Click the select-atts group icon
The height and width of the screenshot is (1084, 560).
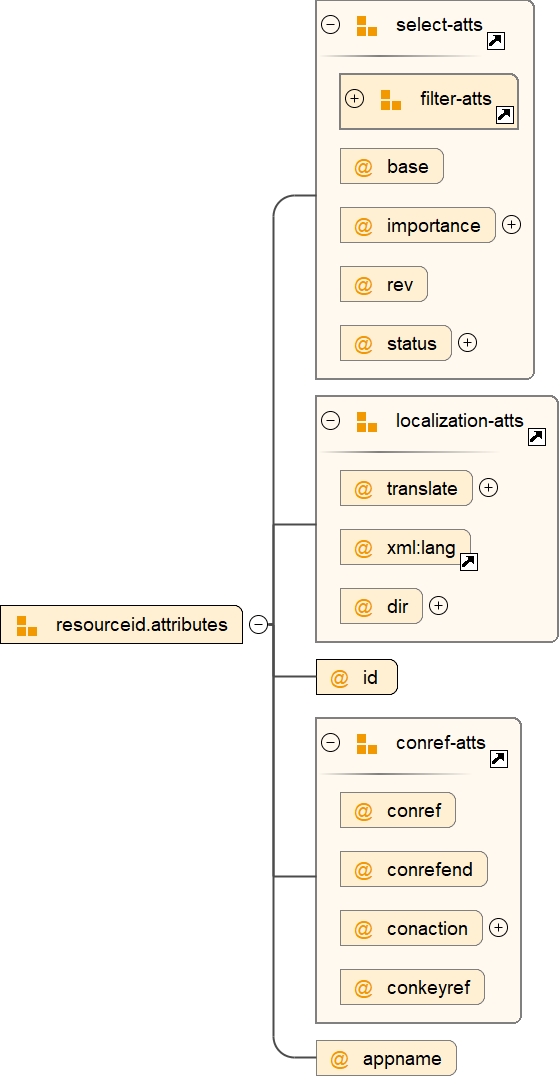coord(366,26)
